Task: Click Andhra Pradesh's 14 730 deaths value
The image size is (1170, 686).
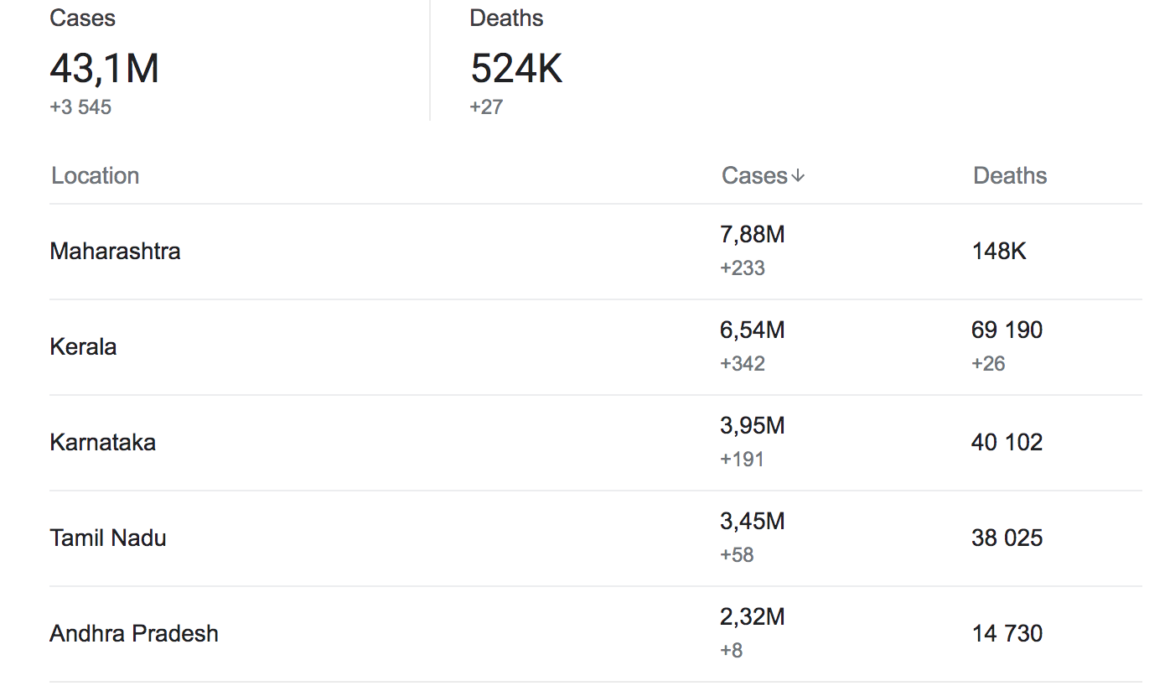Action: pyautogui.click(x=1007, y=634)
